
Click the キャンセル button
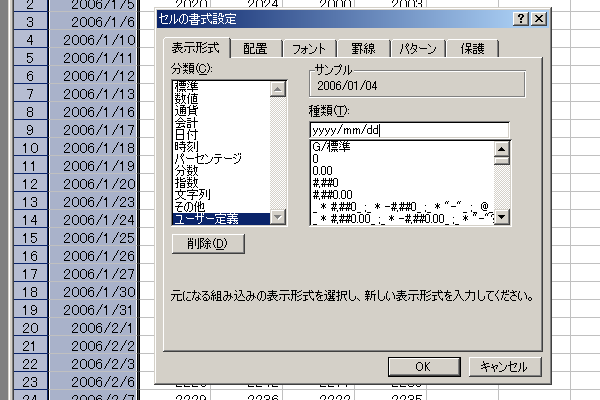(505, 367)
